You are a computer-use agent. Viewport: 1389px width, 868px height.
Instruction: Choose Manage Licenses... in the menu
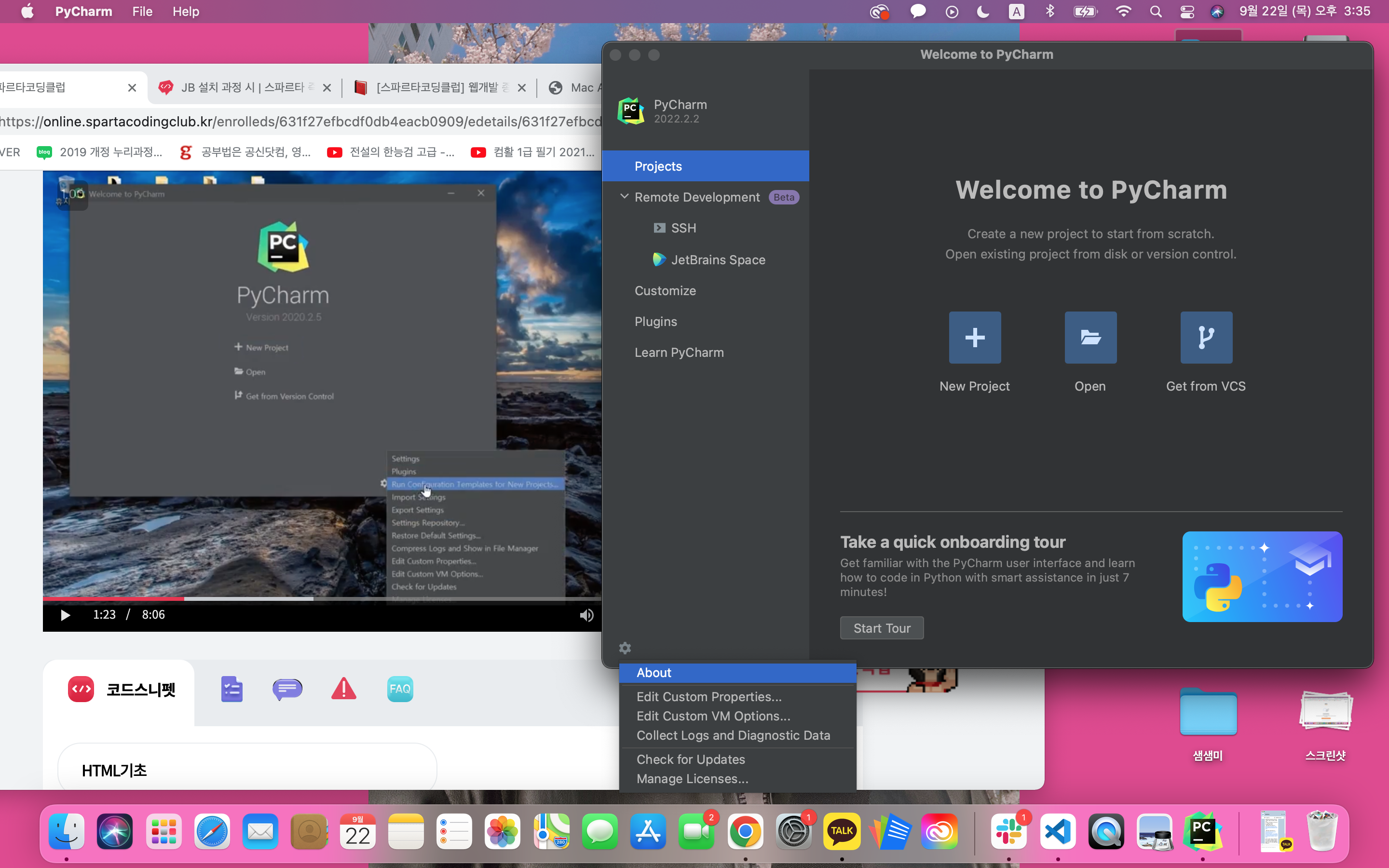pos(738,779)
